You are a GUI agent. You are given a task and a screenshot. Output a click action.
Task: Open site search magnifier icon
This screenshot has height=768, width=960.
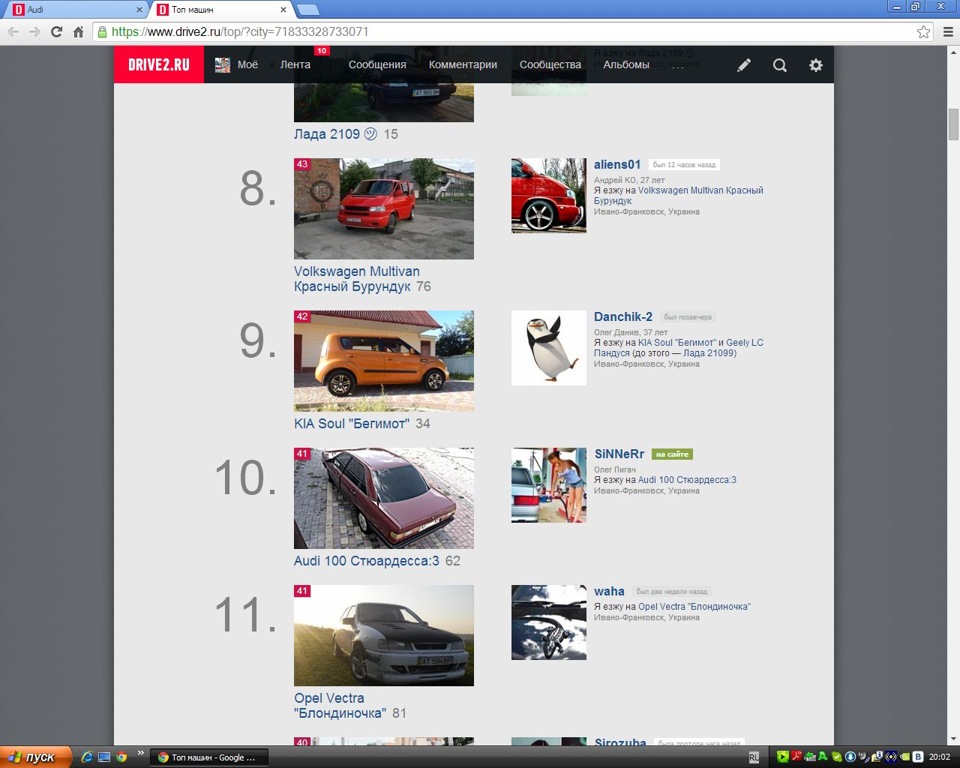tap(779, 65)
